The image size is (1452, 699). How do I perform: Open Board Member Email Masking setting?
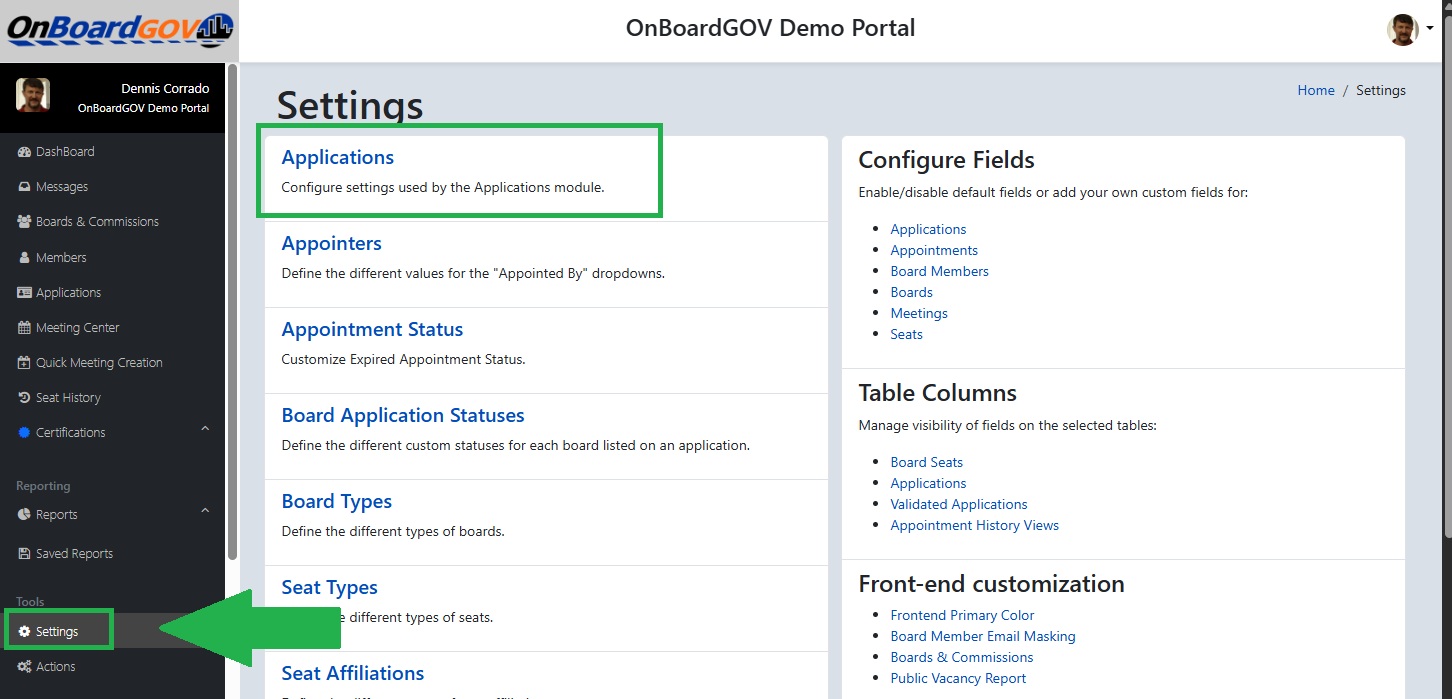[x=983, y=636]
